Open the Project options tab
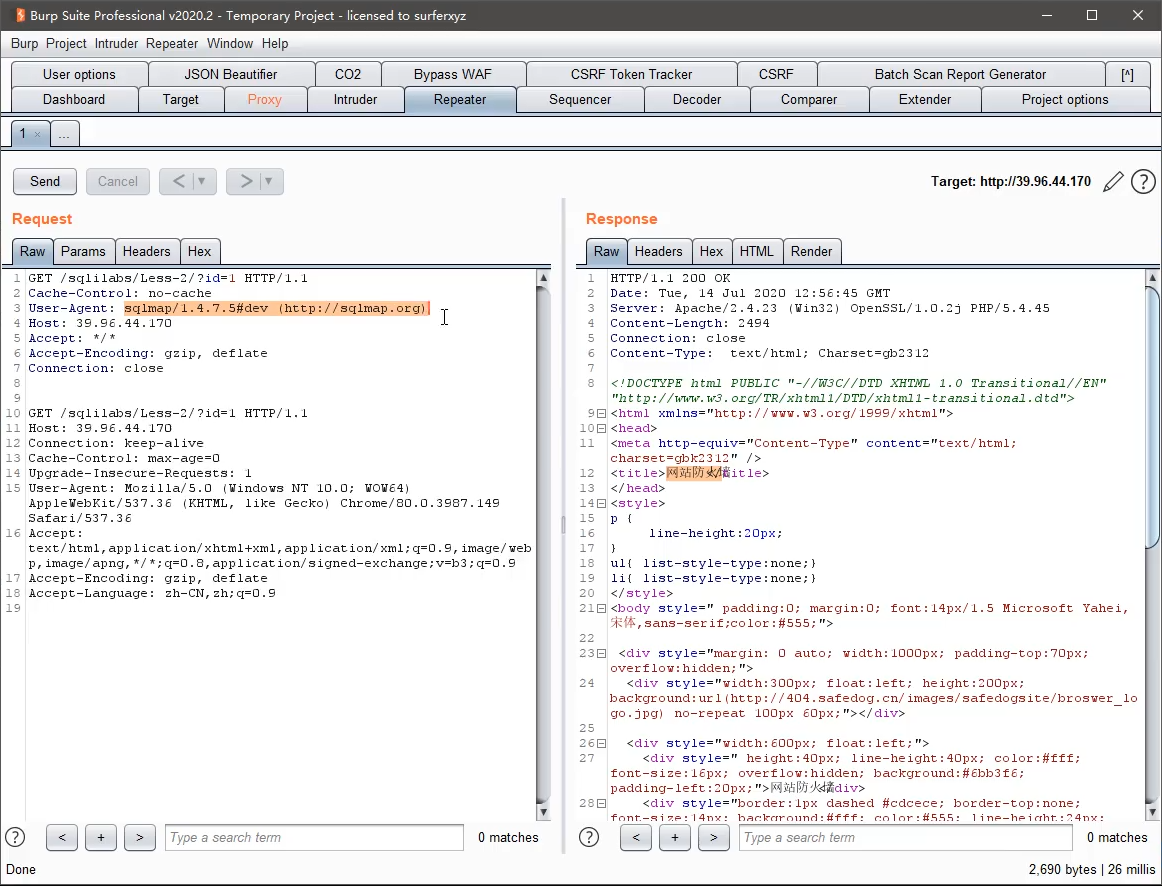Viewport: 1162px width, 886px height. (x=1065, y=99)
